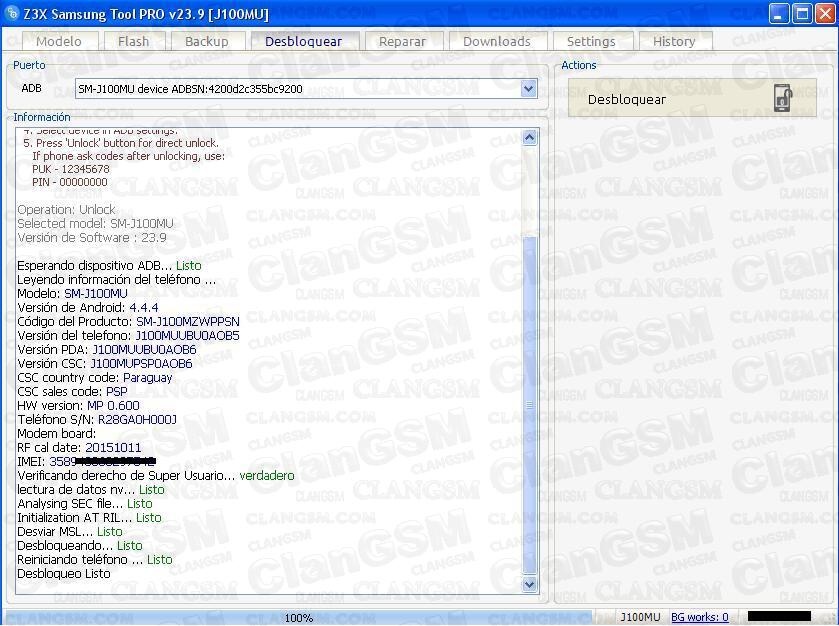
Task: Click the 'Teléfono S/N: R28GA0H000J' line
Action: 97,419
